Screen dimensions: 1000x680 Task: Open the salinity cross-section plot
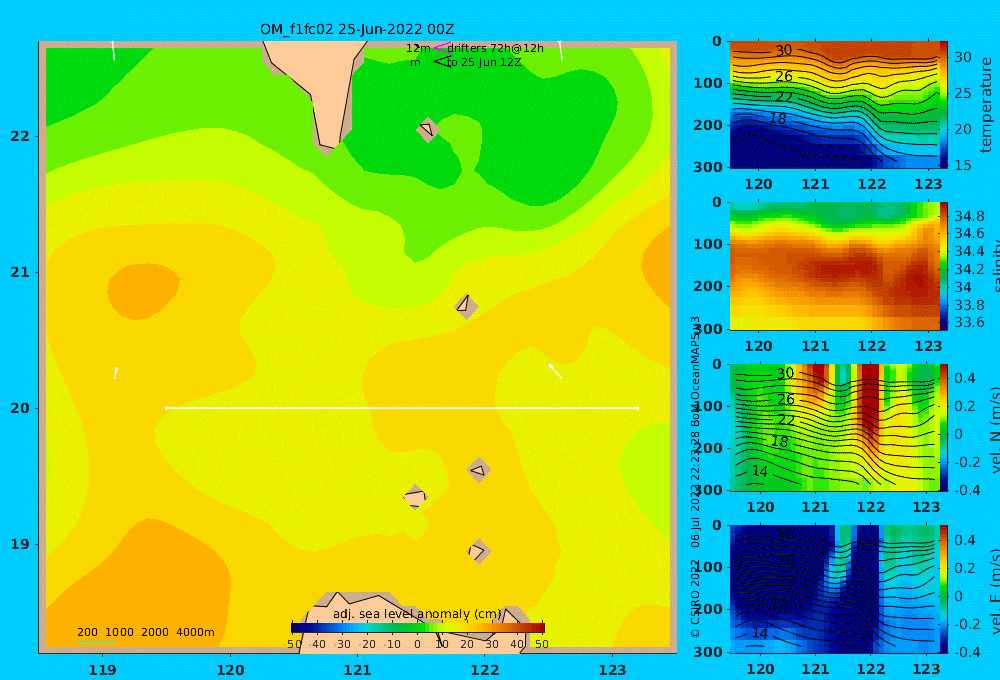pyautogui.click(x=834, y=266)
